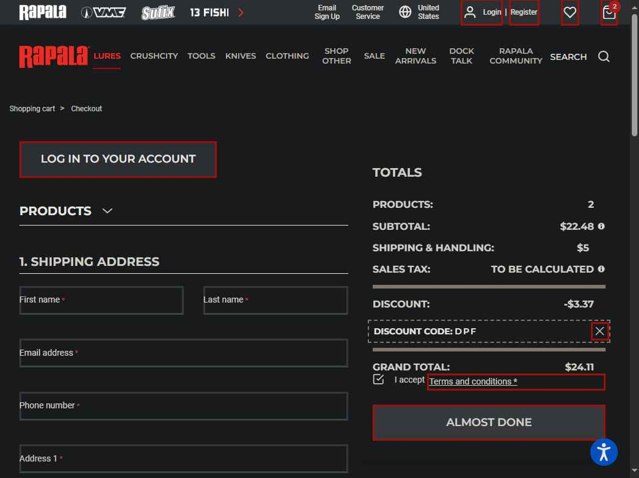Go to the VMC brand logo
The width and height of the screenshot is (639, 478).
click(x=104, y=13)
